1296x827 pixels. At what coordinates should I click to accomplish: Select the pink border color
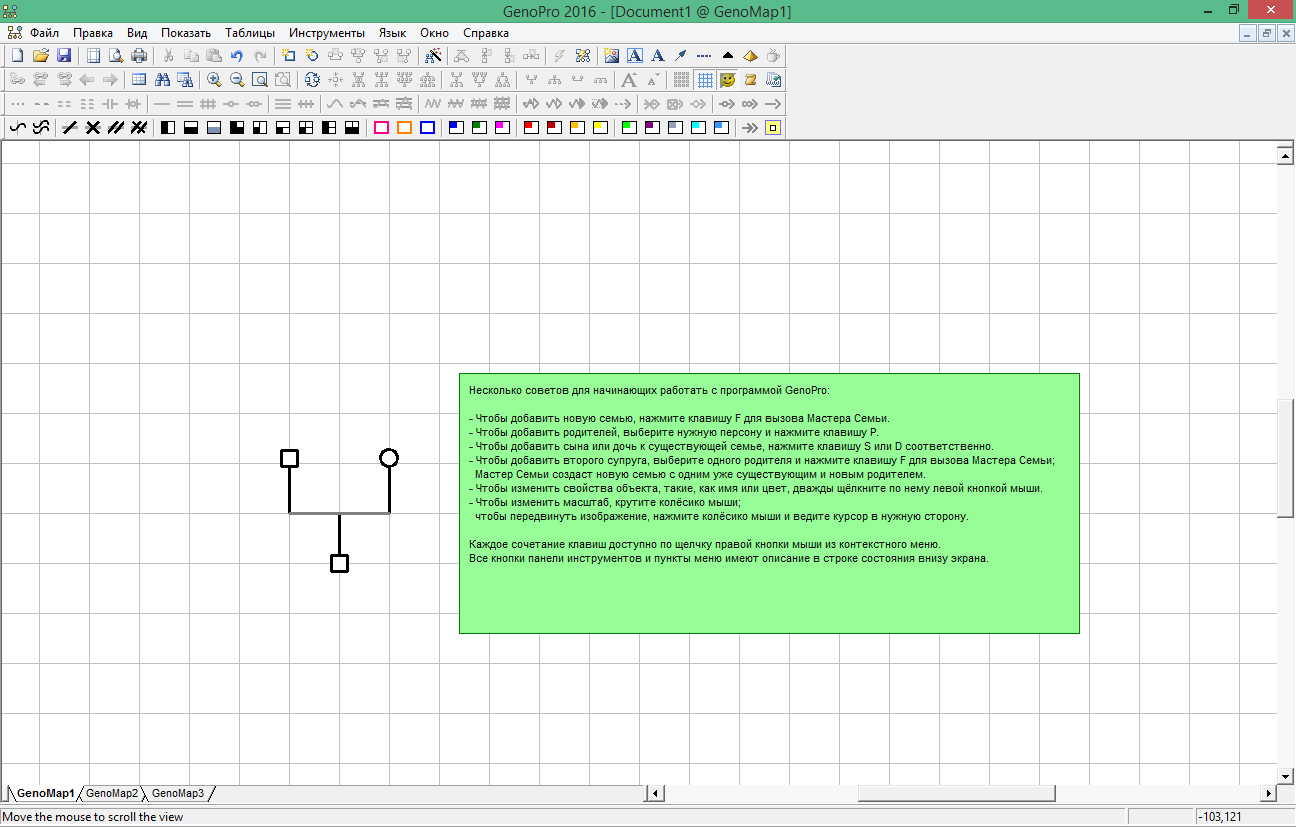pos(382,128)
